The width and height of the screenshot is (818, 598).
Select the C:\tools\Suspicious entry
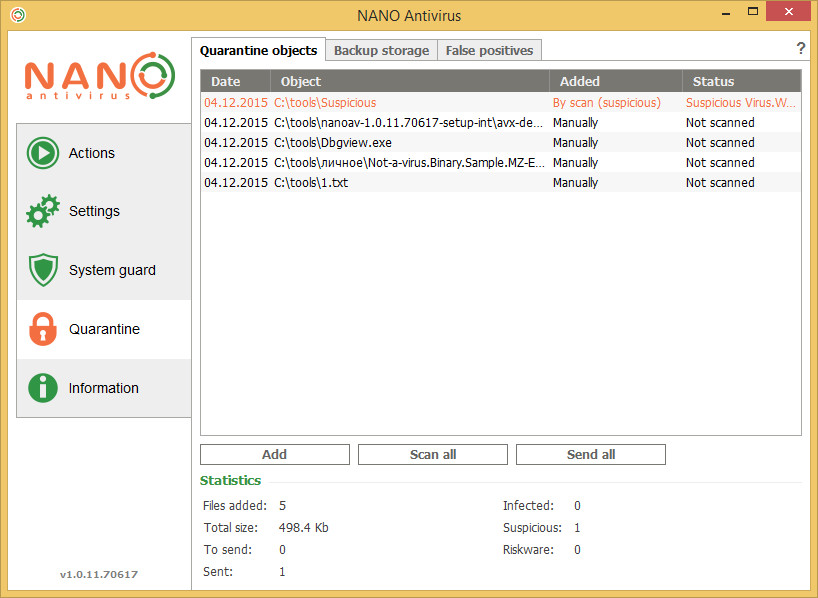click(x=501, y=103)
